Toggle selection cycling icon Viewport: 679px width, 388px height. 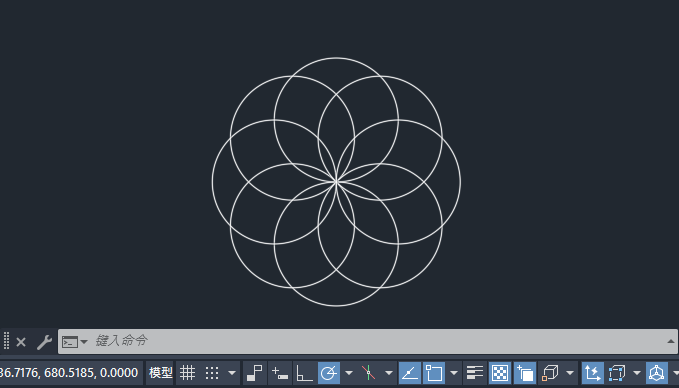click(x=525, y=373)
